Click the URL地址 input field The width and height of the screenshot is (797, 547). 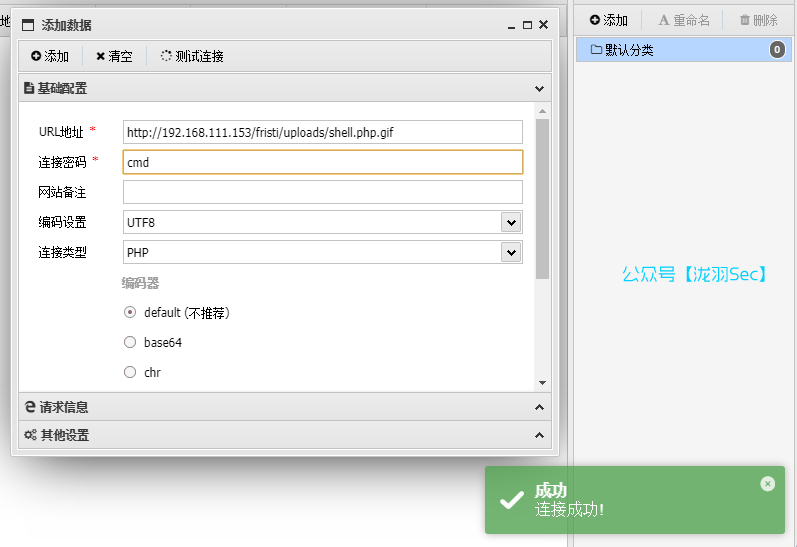[x=322, y=132]
